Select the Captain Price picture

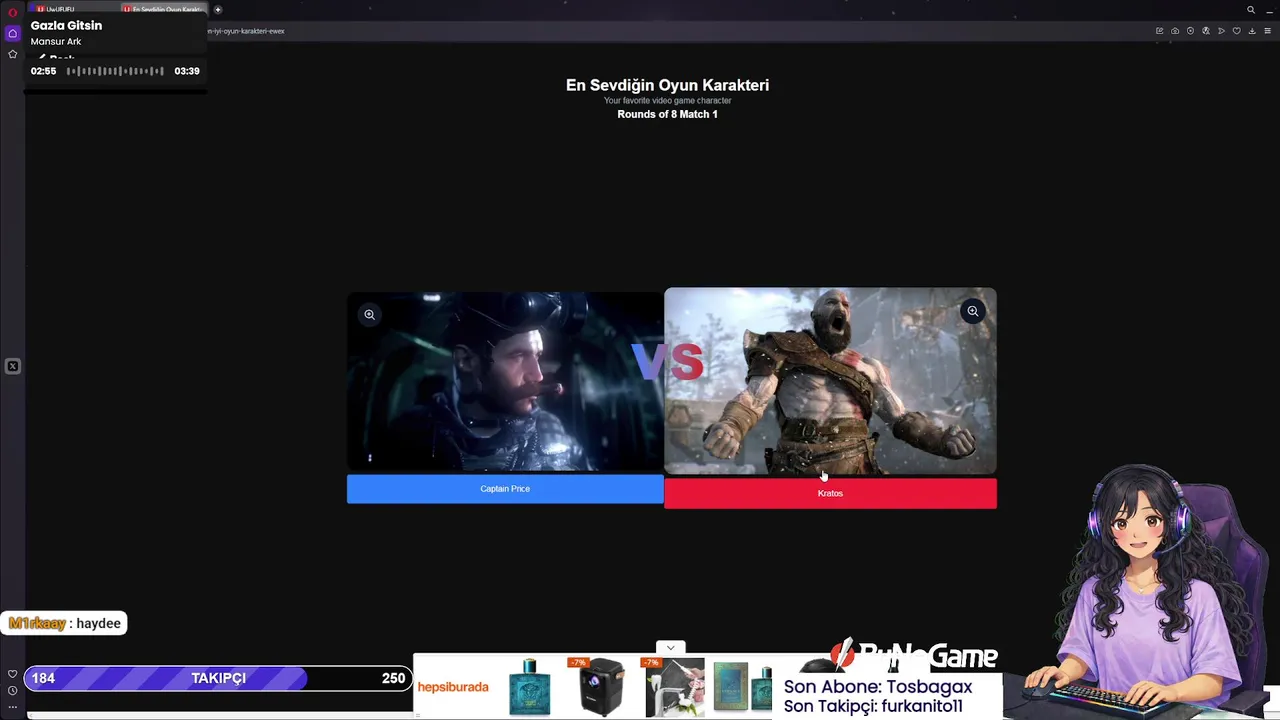click(505, 382)
